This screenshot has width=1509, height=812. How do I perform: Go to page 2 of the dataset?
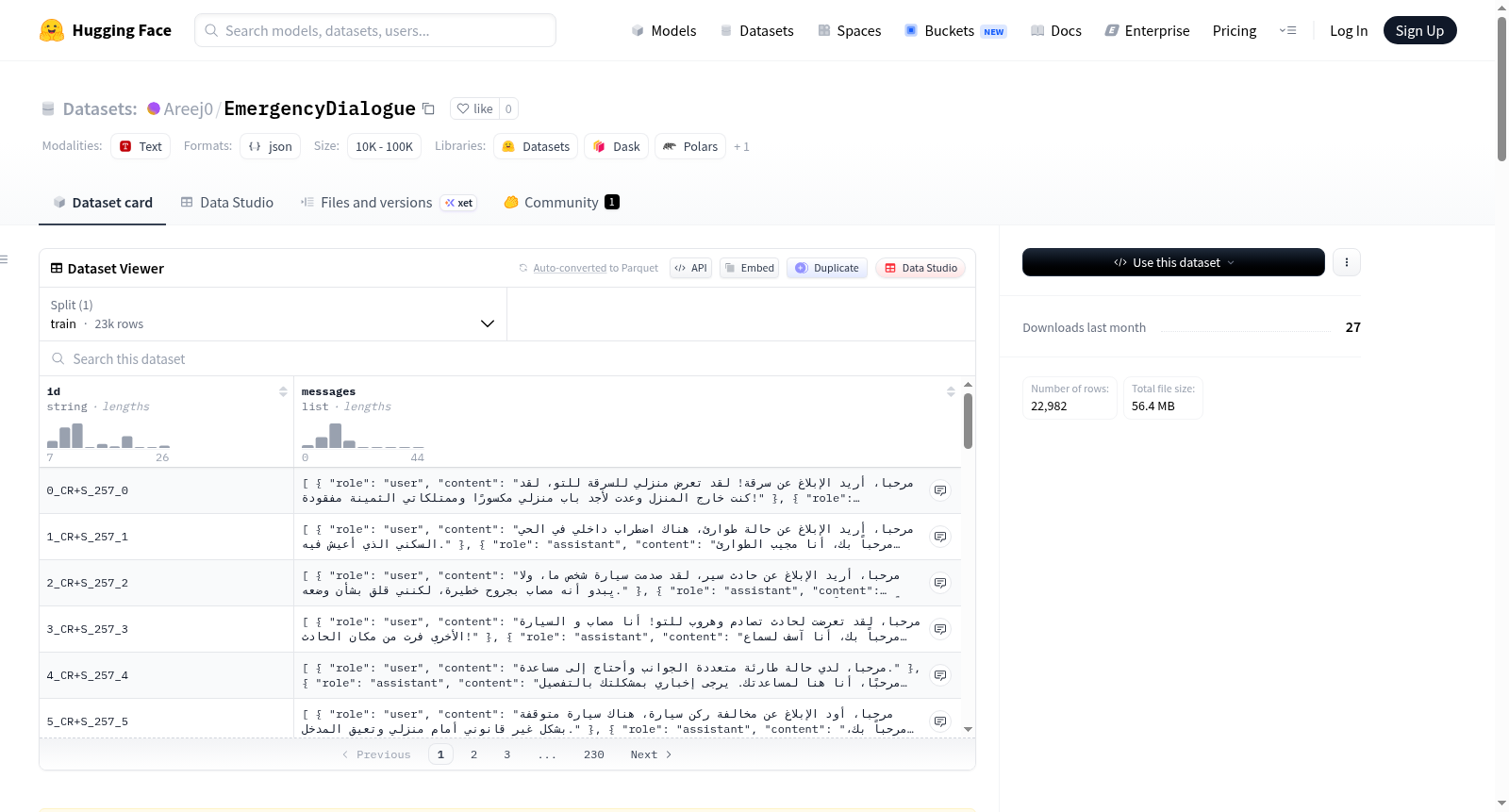[x=473, y=754]
